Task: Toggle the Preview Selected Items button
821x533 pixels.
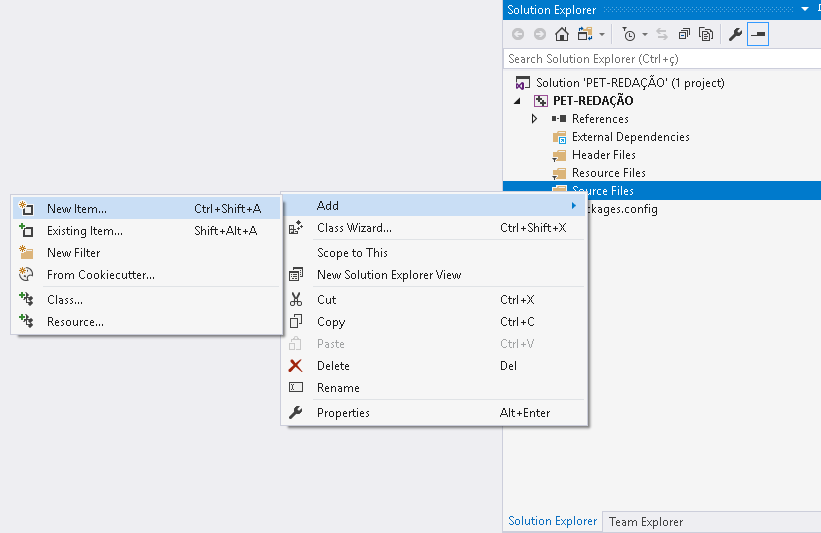Action: pyautogui.click(x=758, y=34)
